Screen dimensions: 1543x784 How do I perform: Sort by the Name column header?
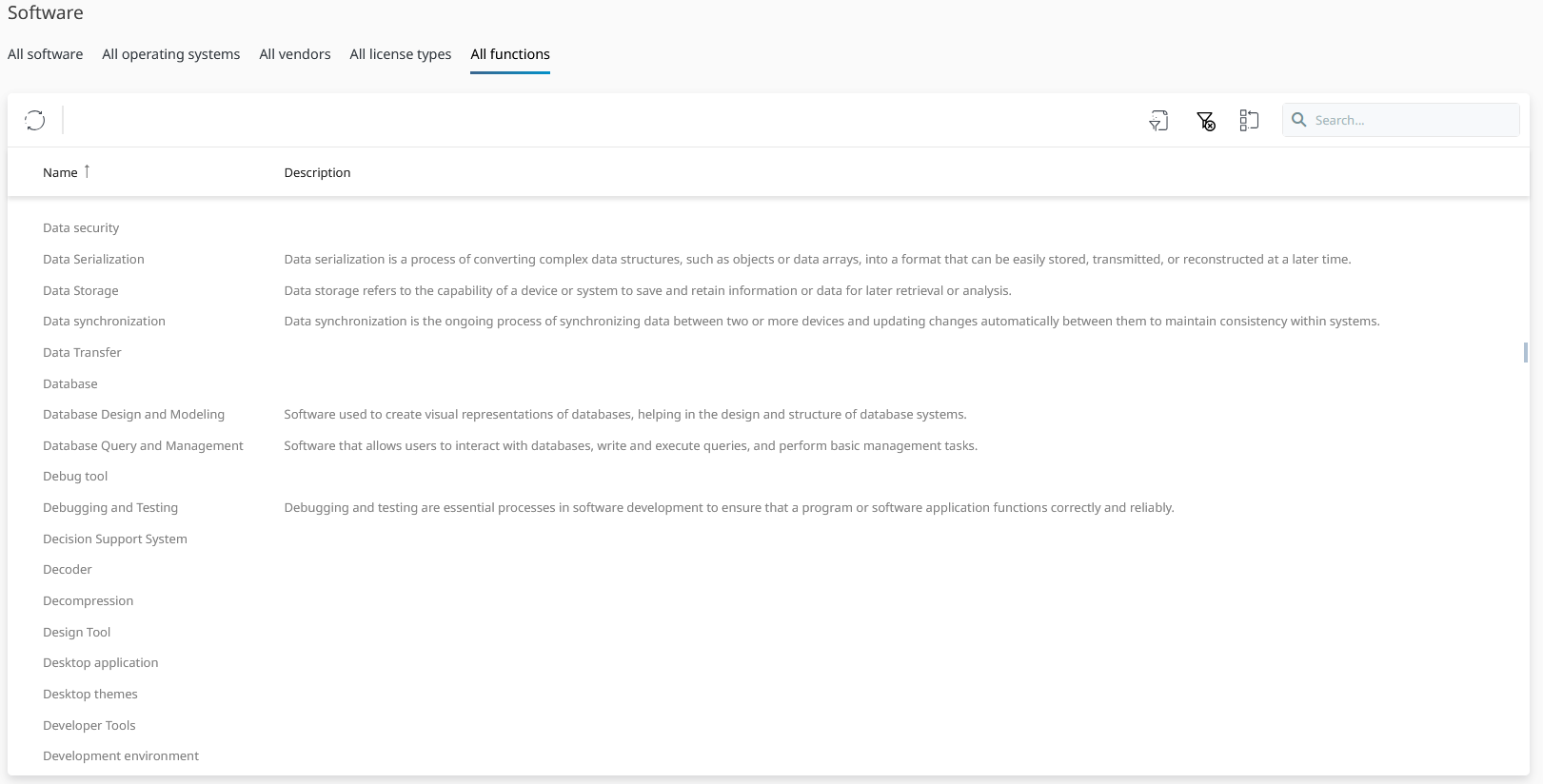(x=60, y=172)
